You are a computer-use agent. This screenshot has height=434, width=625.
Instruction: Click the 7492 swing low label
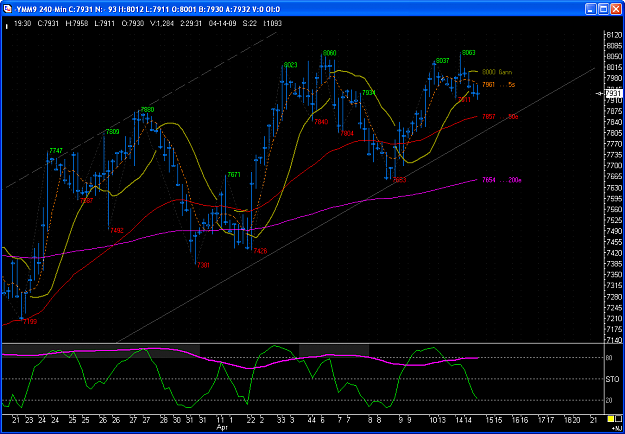117,230
